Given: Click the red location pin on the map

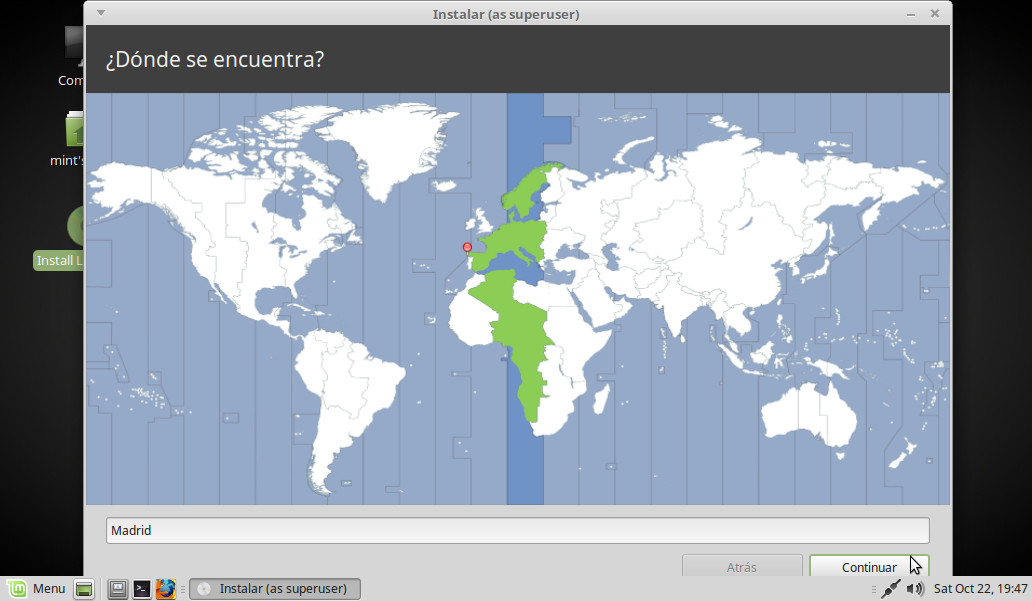Looking at the screenshot, I should [x=467, y=247].
